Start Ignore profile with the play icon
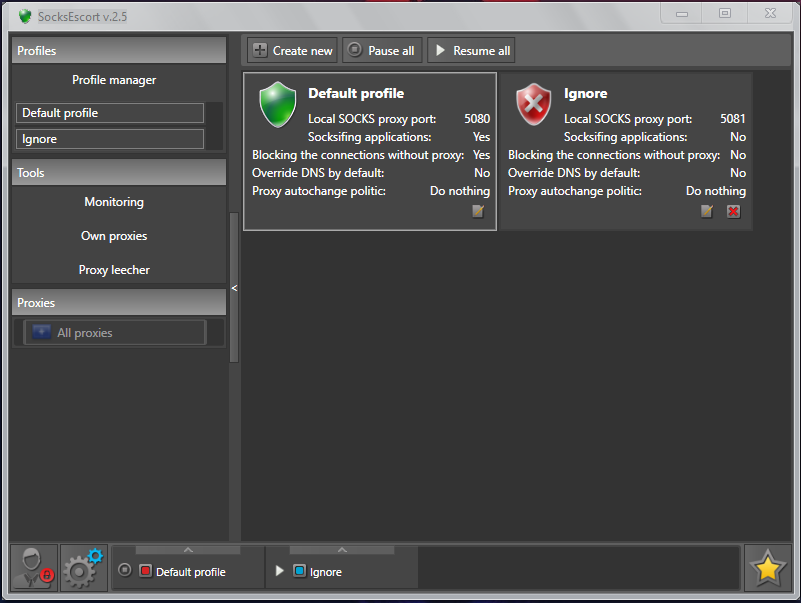 click(279, 570)
